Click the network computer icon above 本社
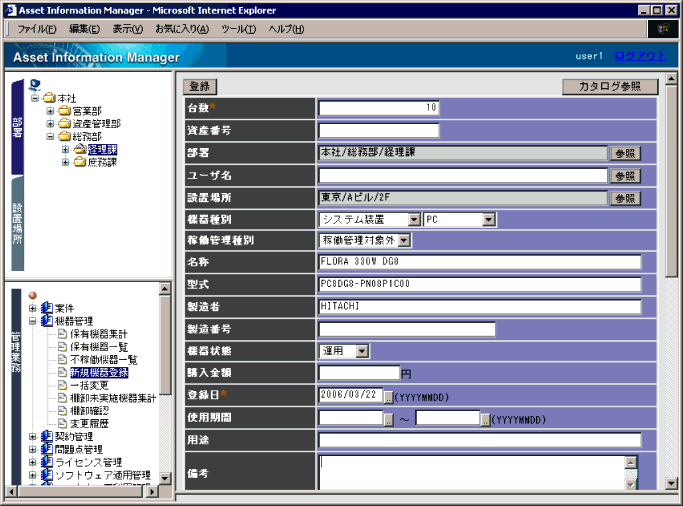Image resolution: width=683 pixels, height=506 pixels. [x=35, y=85]
